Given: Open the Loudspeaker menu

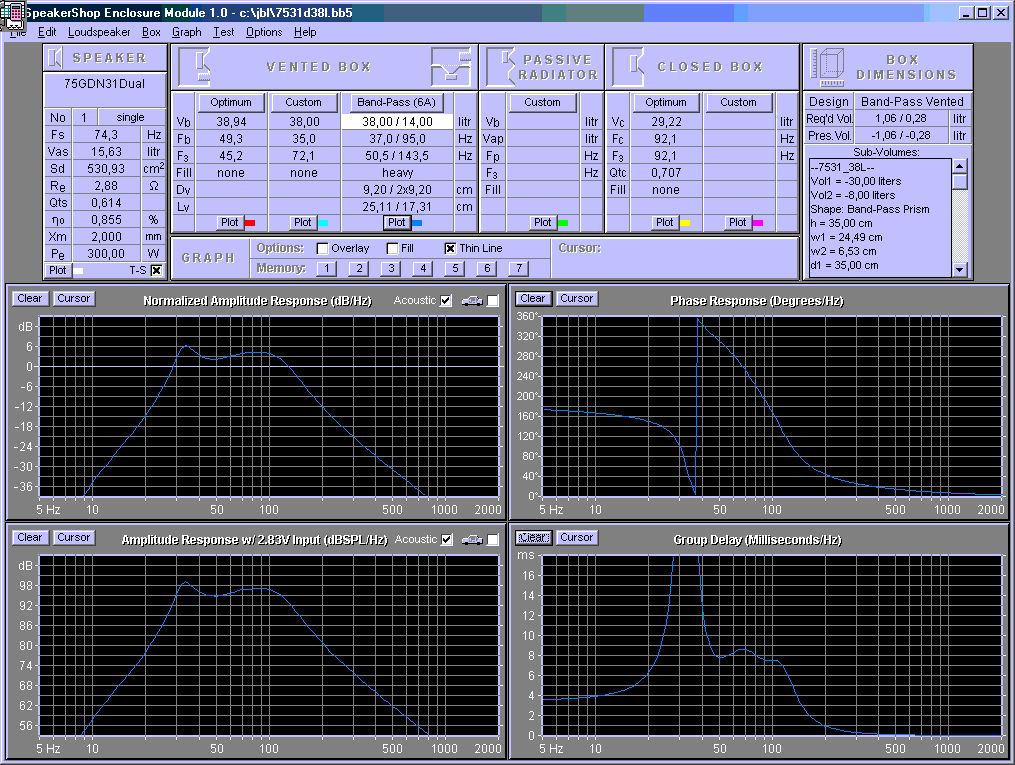Looking at the screenshot, I should (99, 32).
